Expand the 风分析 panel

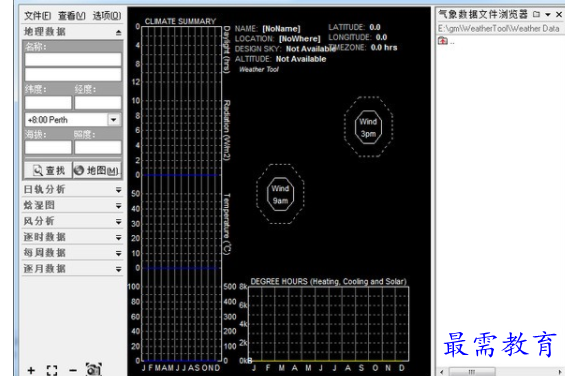coord(72,221)
